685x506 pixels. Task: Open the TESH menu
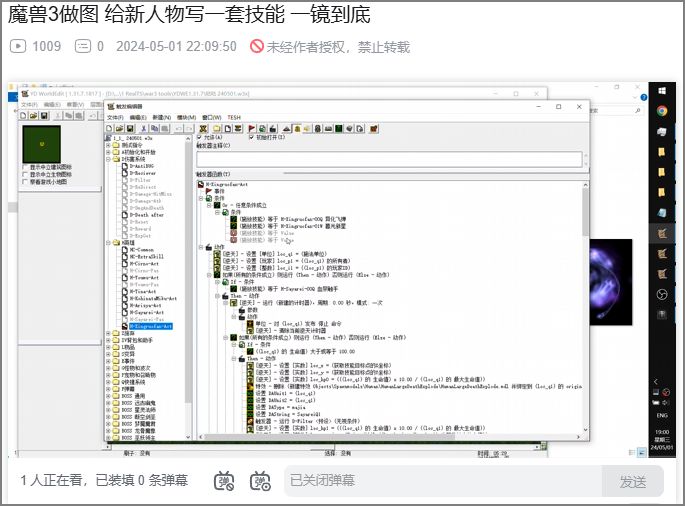[234, 117]
